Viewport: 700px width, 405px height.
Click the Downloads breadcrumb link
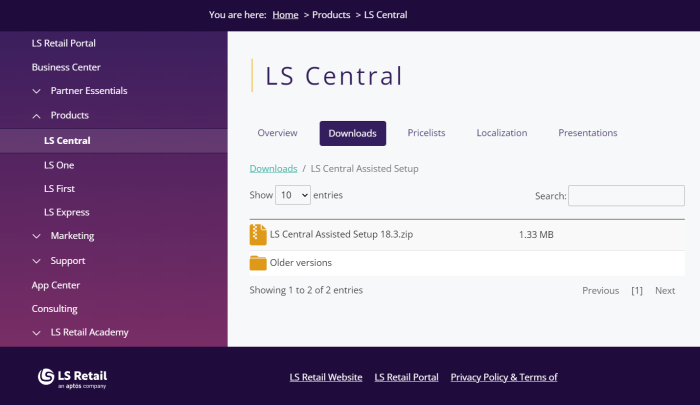(x=273, y=169)
